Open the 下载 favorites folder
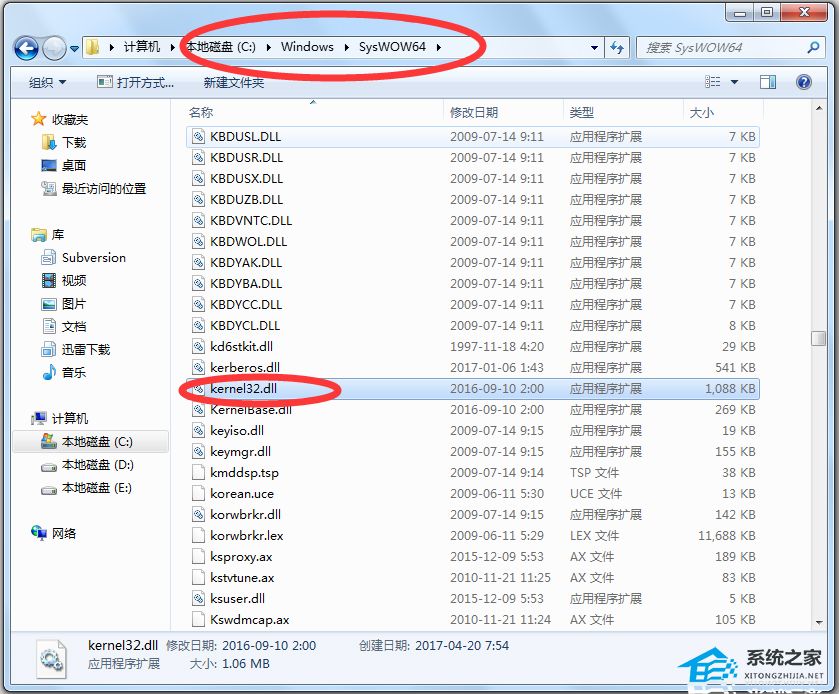Image resolution: width=839 pixels, height=694 pixels. point(74,142)
